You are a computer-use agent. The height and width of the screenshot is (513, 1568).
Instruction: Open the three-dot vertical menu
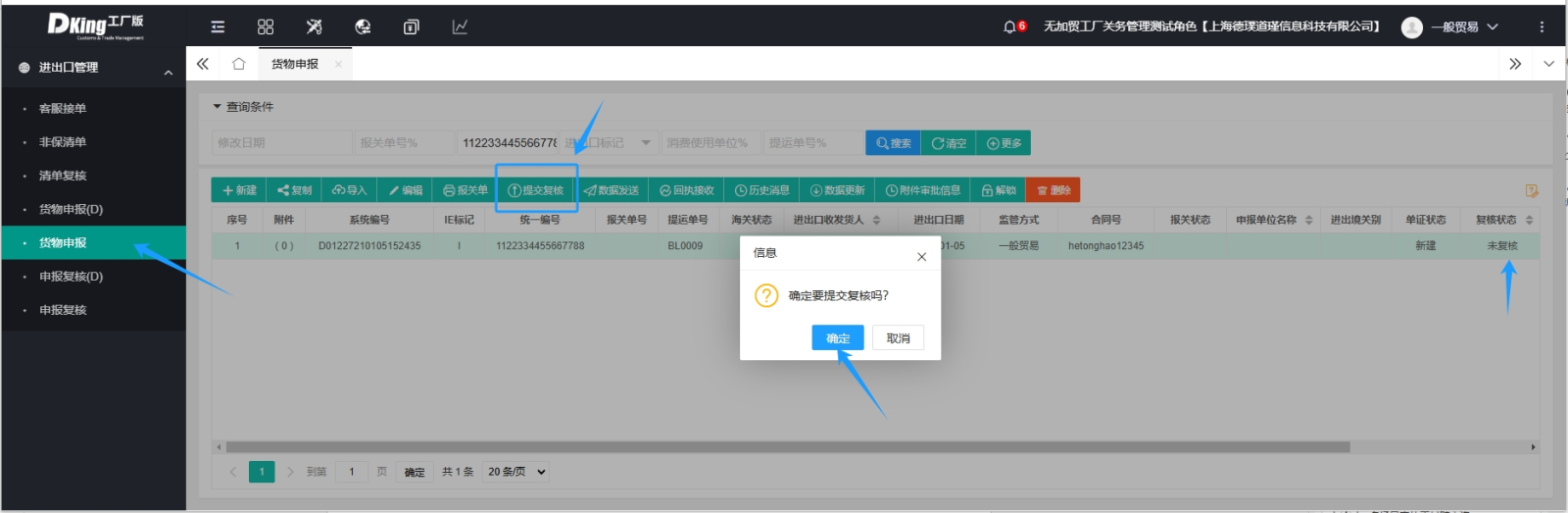1542,26
